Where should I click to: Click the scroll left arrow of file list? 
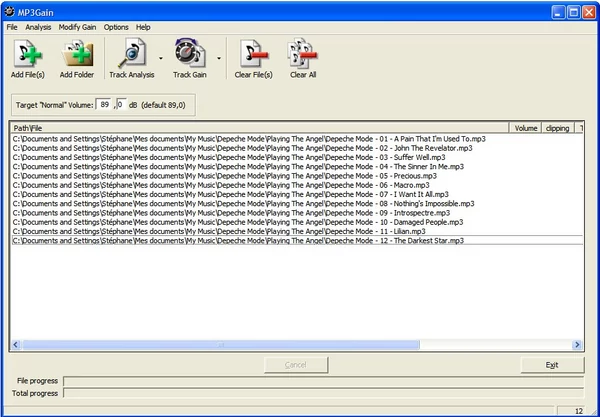pos(15,345)
